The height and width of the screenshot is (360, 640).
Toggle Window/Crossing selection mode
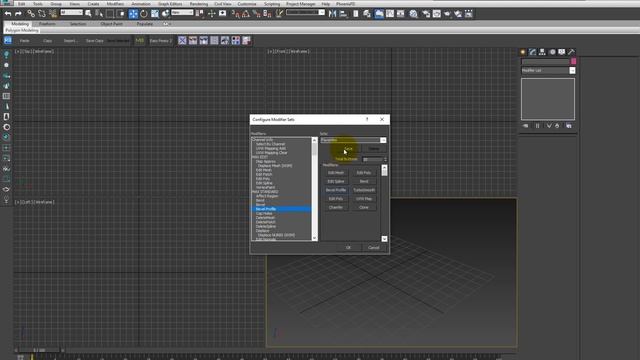[121, 14]
